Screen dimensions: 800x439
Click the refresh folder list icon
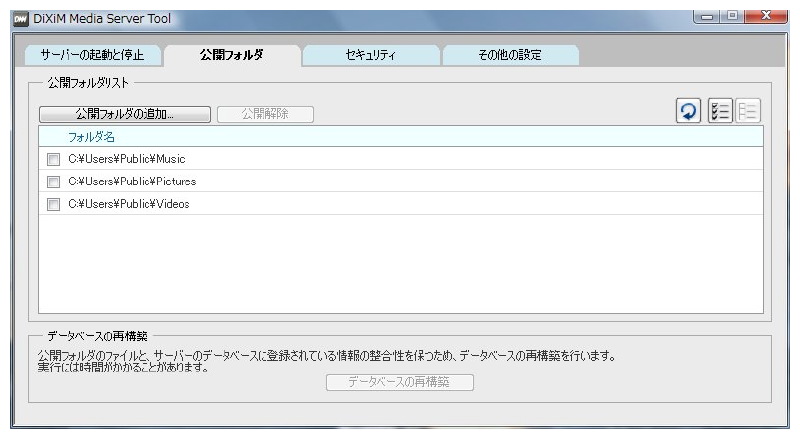click(x=688, y=111)
